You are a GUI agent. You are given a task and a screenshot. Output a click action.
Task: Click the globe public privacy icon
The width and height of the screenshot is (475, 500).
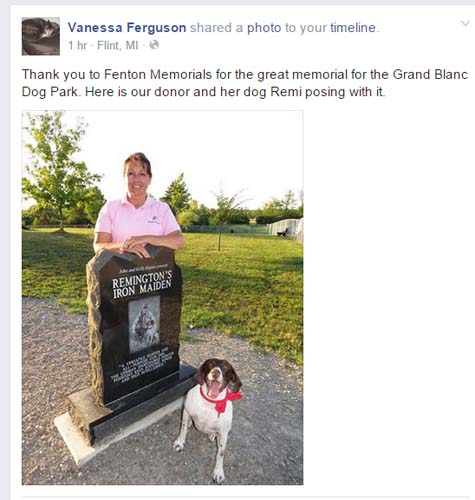[154, 45]
